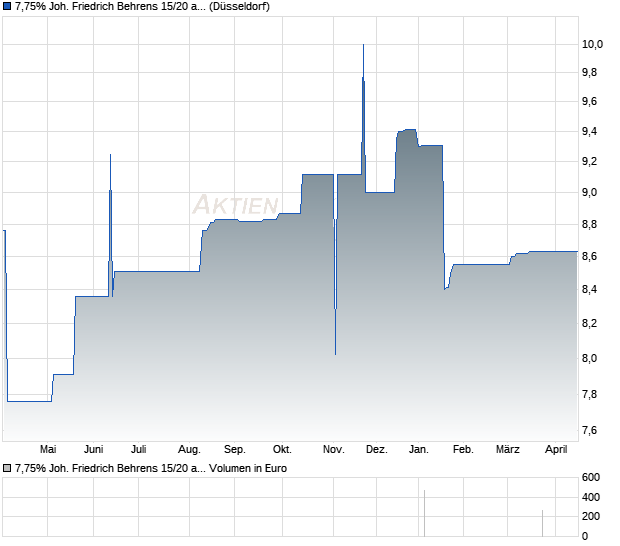620x546 pixels.
Task: Click the '8,8' price axis value
Action: 589,225
